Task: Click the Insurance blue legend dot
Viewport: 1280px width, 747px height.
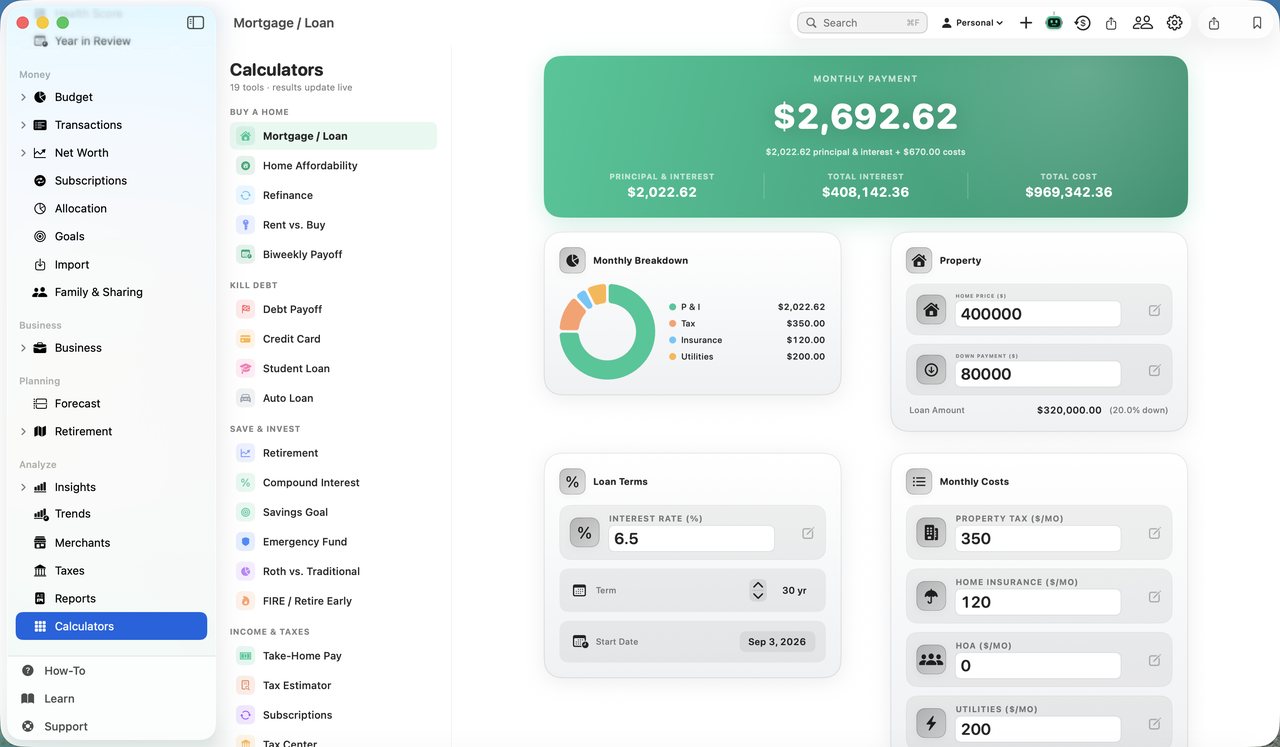Action: pyautogui.click(x=673, y=340)
